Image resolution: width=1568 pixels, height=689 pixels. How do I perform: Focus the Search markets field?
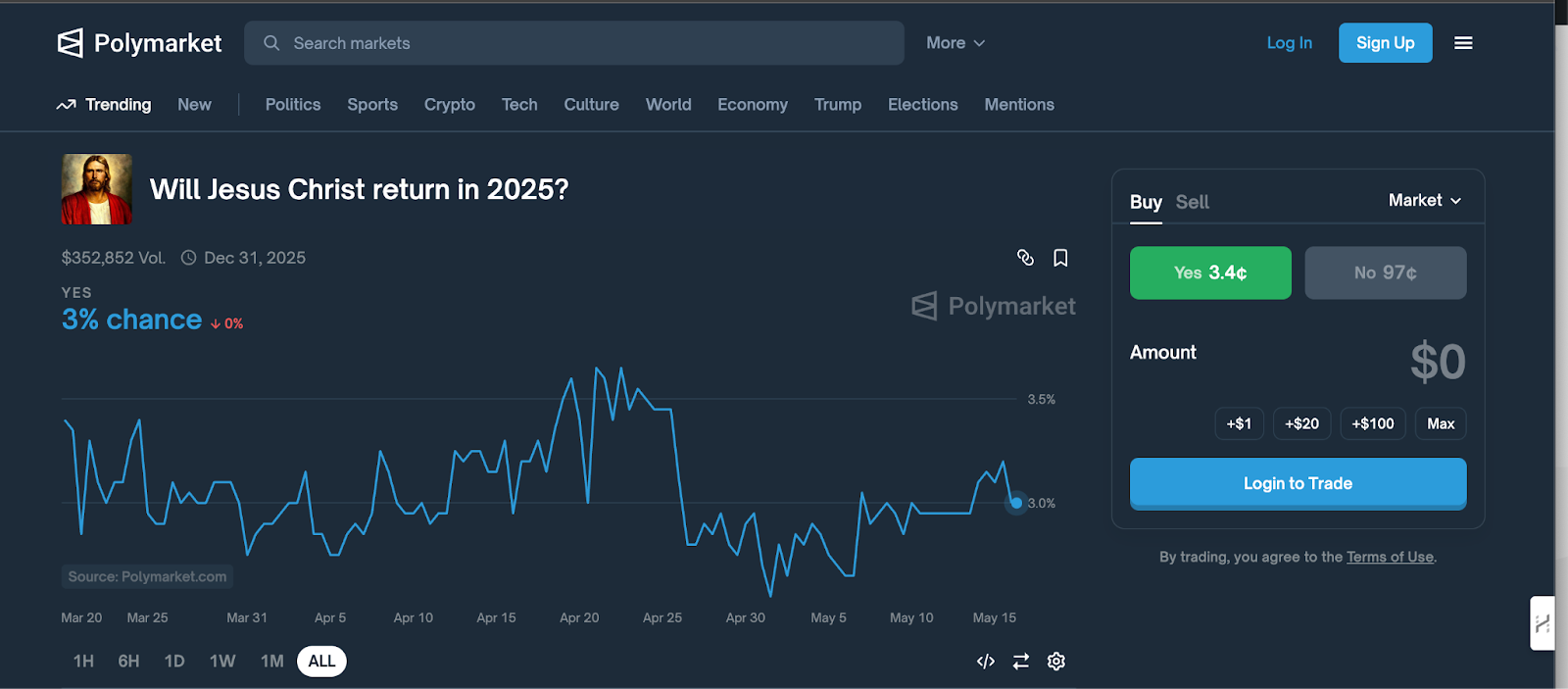(574, 43)
